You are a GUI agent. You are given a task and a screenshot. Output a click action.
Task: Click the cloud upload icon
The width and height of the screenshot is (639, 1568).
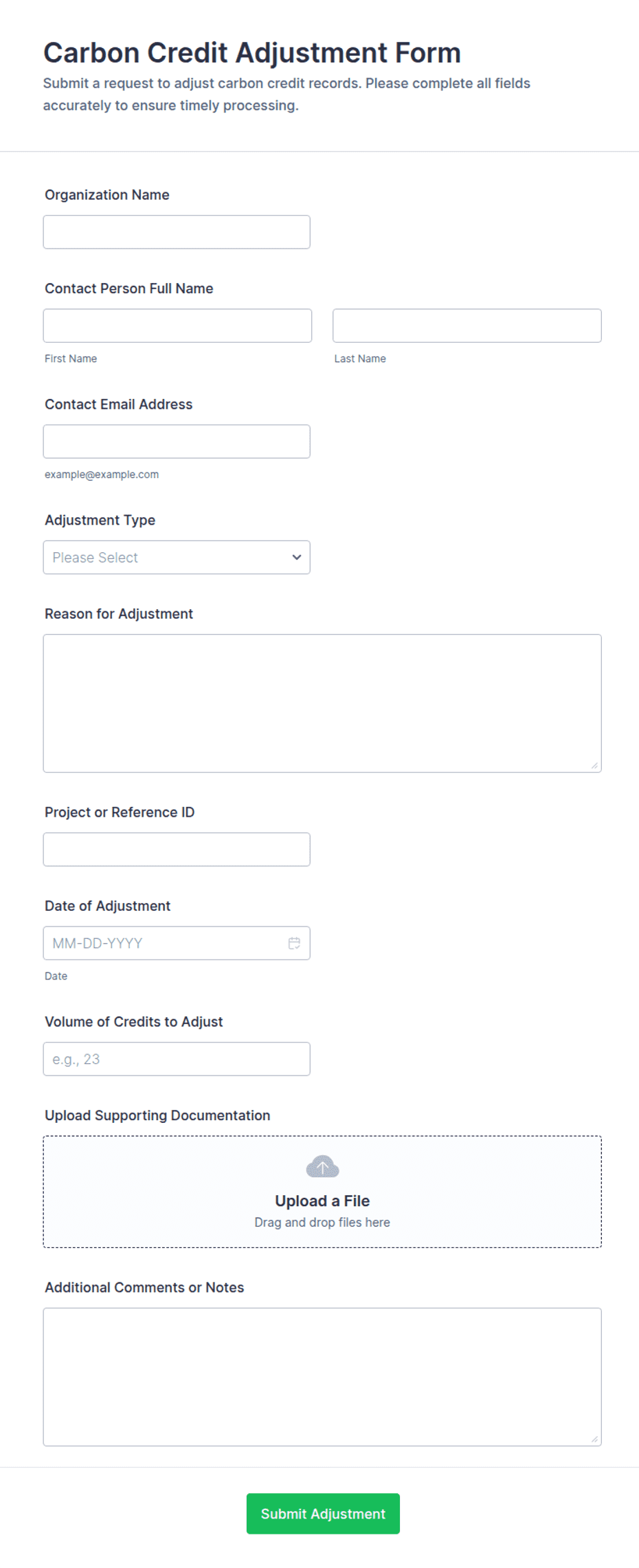(322, 1166)
